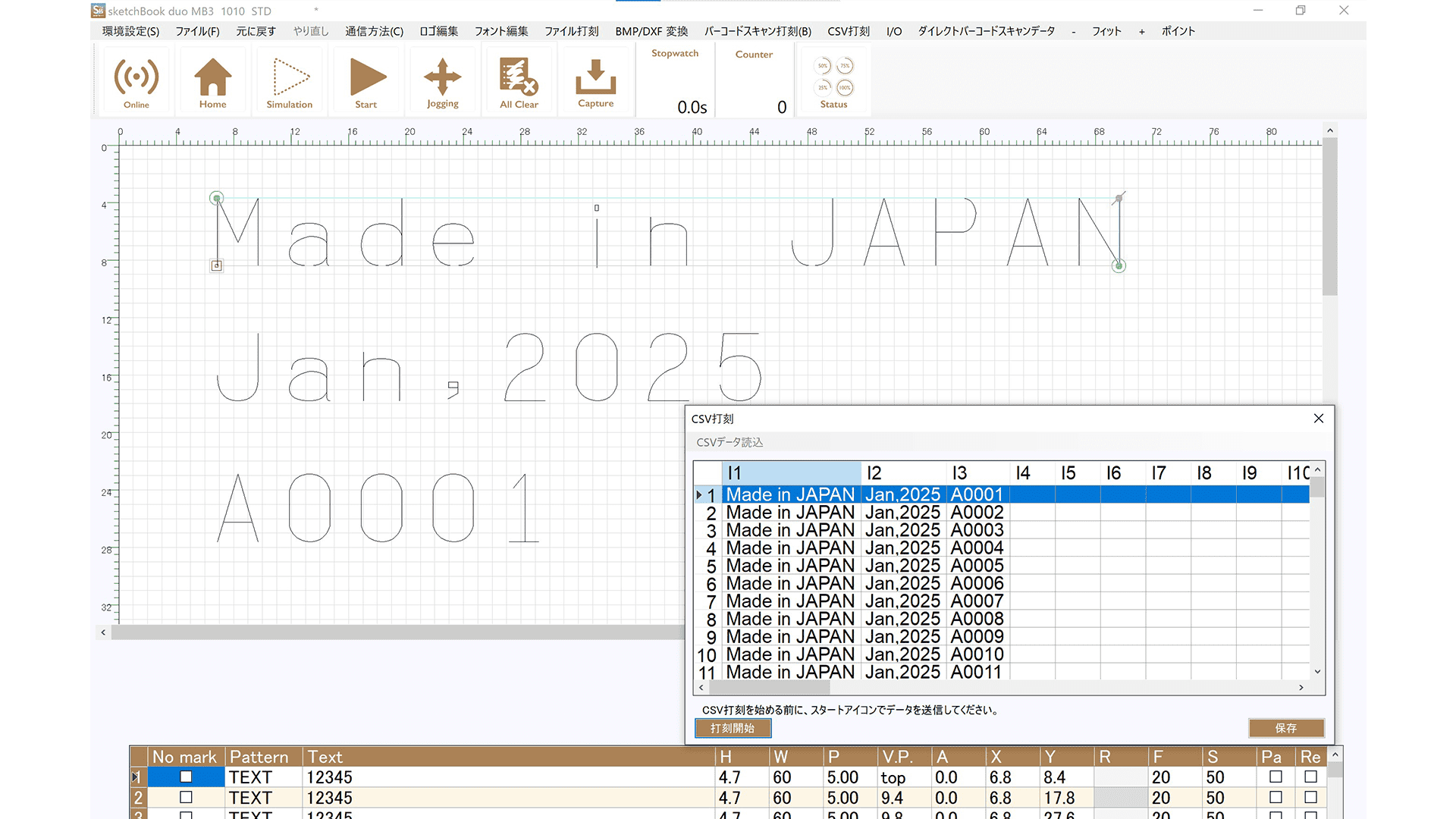1456x819 pixels.
Task: Click down arrow of CSV table scrollbar
Action: [x=1318, y=671]
